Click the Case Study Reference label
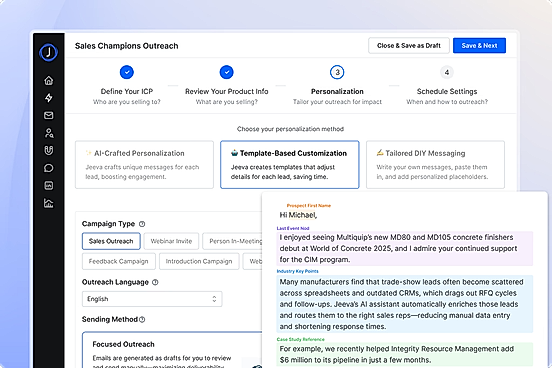 coord(301,339)
